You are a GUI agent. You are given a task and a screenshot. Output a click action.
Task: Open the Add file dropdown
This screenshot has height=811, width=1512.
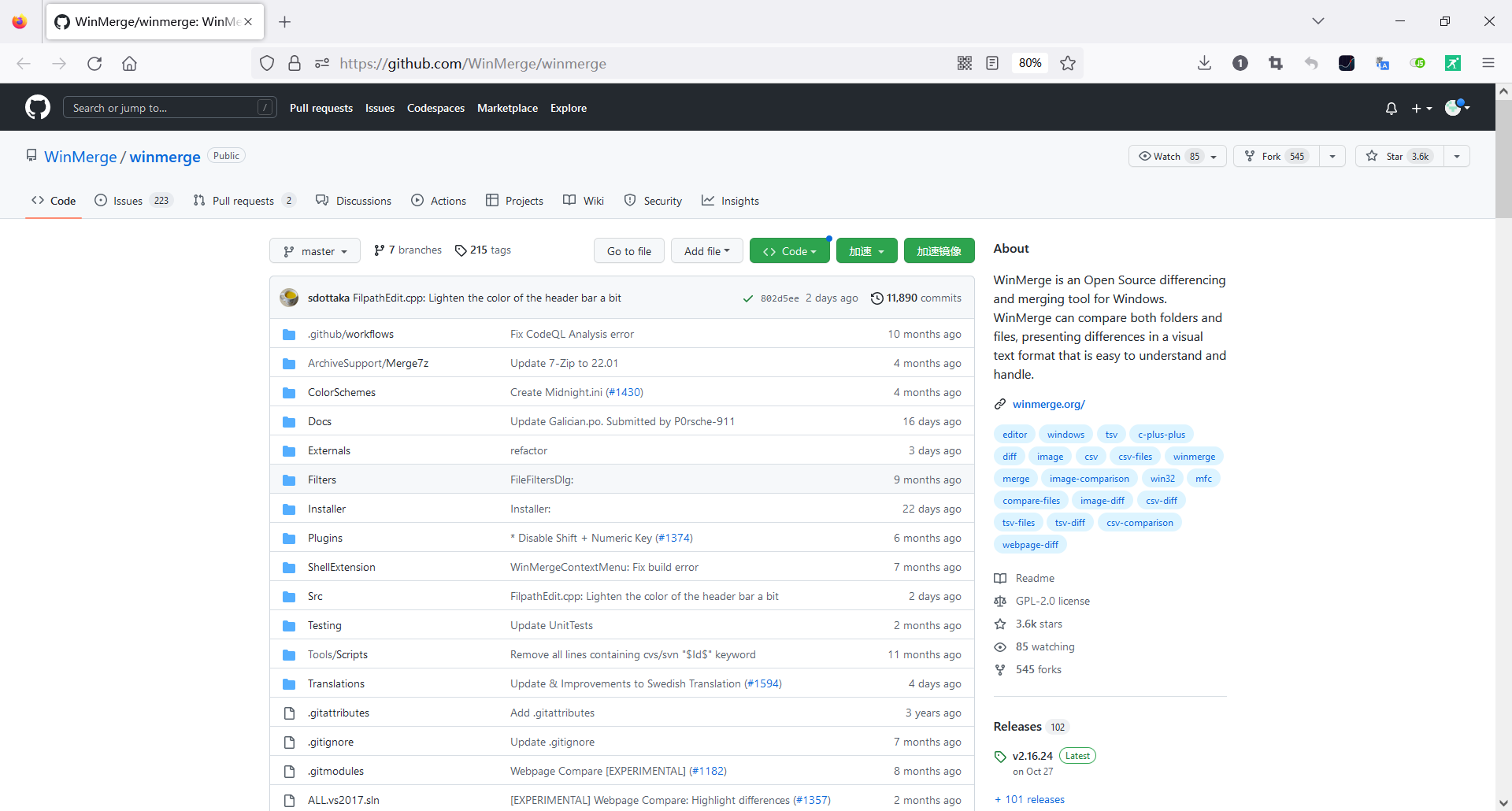tap(707, 251)
